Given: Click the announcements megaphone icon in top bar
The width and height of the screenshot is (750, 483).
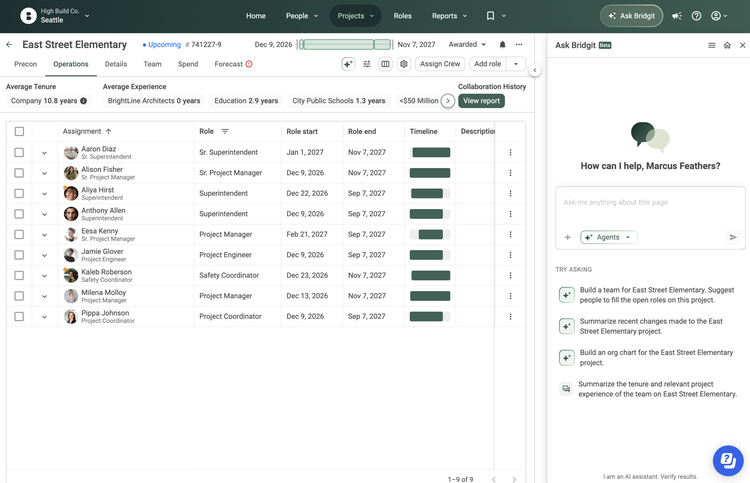Looking at the screenshot, I should [676, 16].
